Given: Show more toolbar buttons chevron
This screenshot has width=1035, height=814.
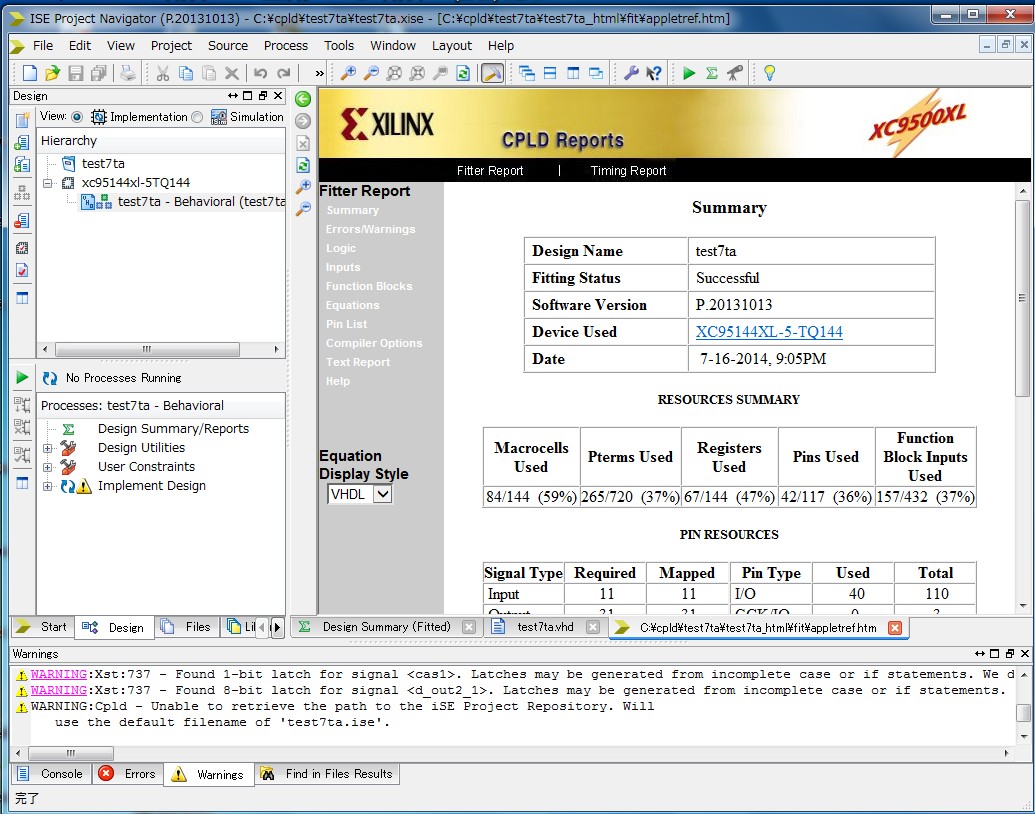Looking at the screenshot, I should pos(319,73).
